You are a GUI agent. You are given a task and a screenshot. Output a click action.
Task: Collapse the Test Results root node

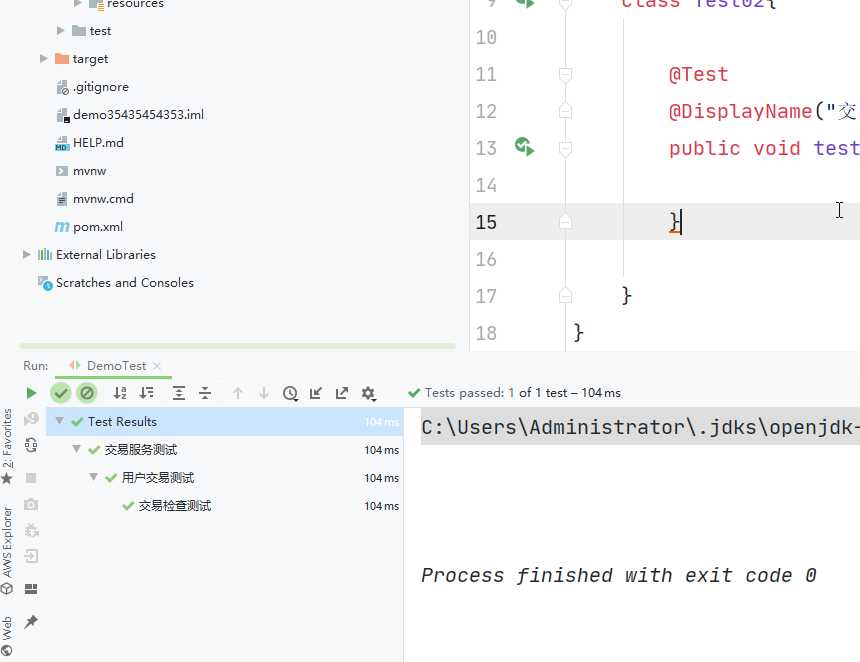click(x=60, y=421)
